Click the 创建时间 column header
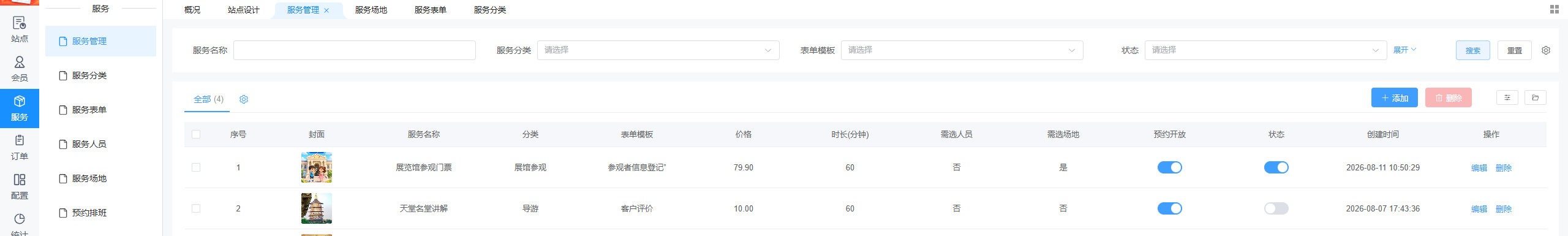 tap(1383, 134)
